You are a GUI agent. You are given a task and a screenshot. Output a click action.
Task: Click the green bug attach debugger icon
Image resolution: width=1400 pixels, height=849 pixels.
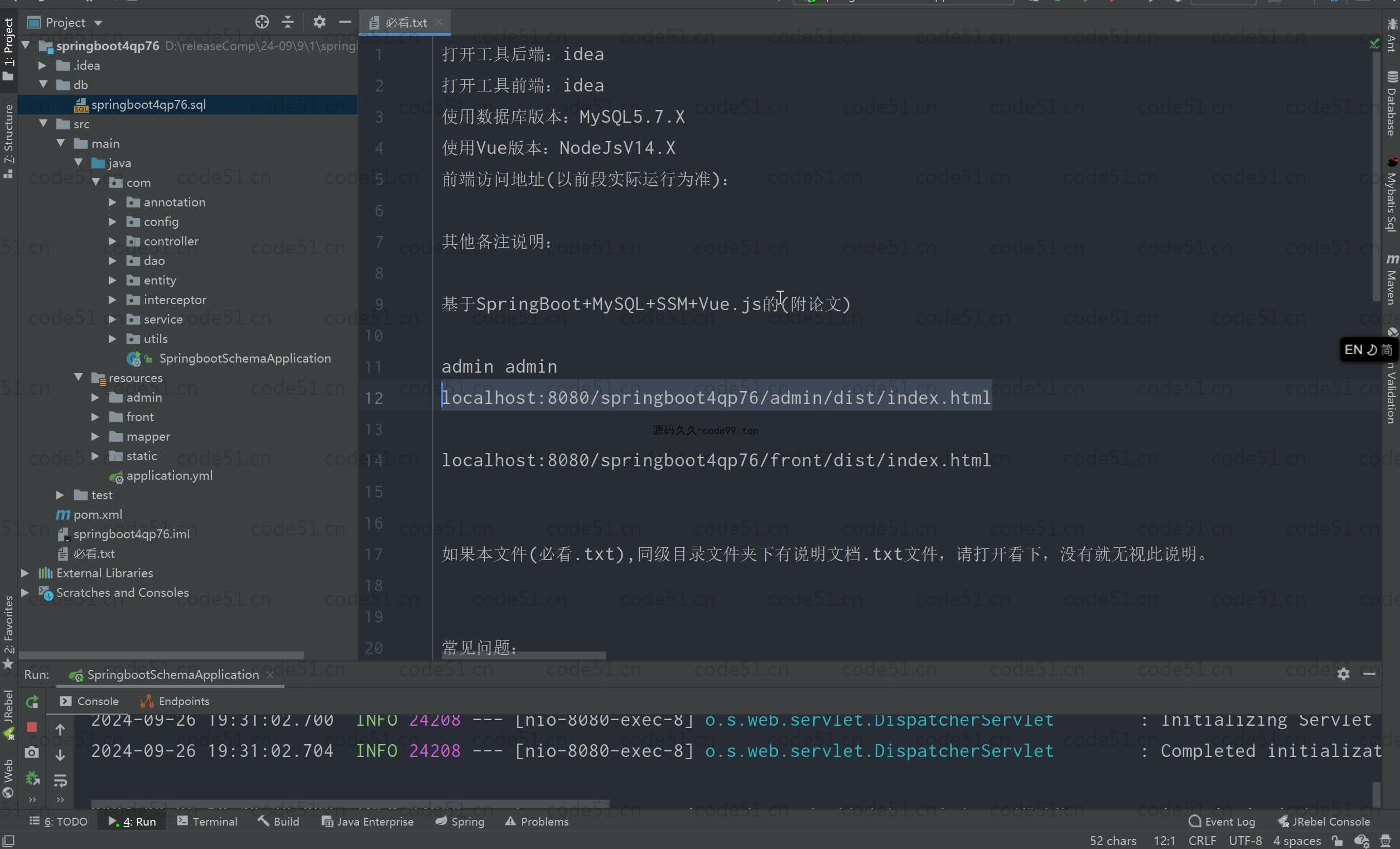tap(32, 778)
